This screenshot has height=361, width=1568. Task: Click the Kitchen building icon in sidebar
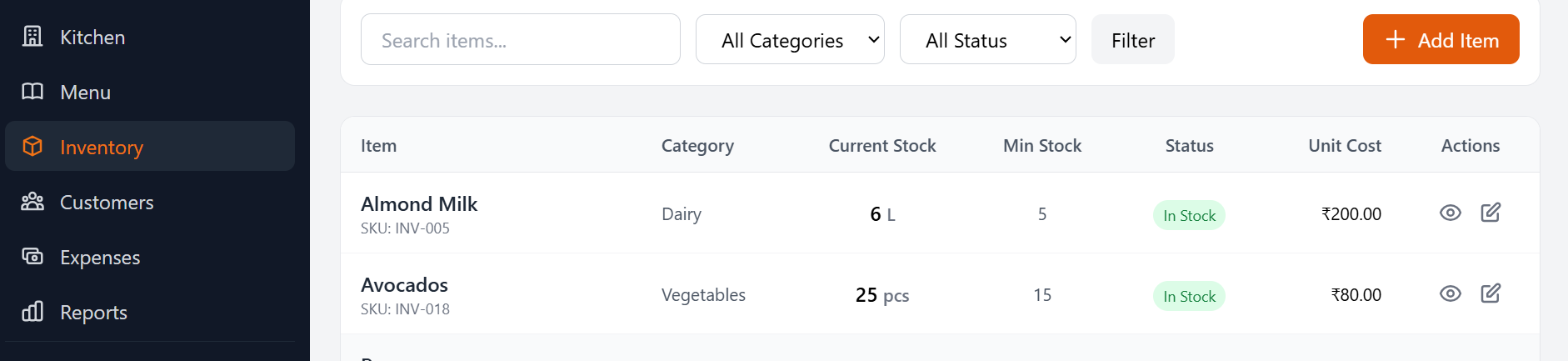[32, 37]
